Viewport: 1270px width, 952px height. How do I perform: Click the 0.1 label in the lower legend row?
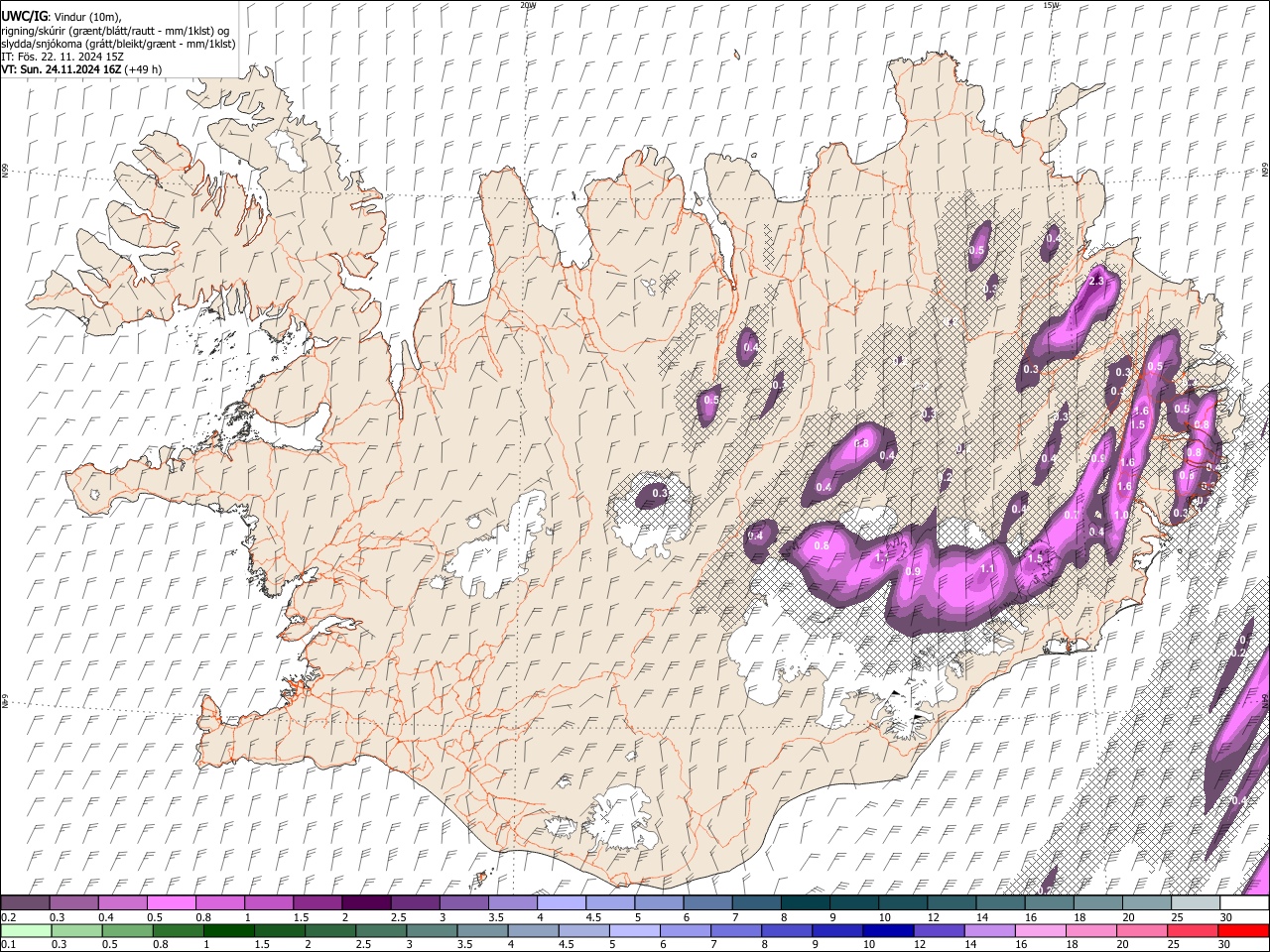click(x=7, y=944)
